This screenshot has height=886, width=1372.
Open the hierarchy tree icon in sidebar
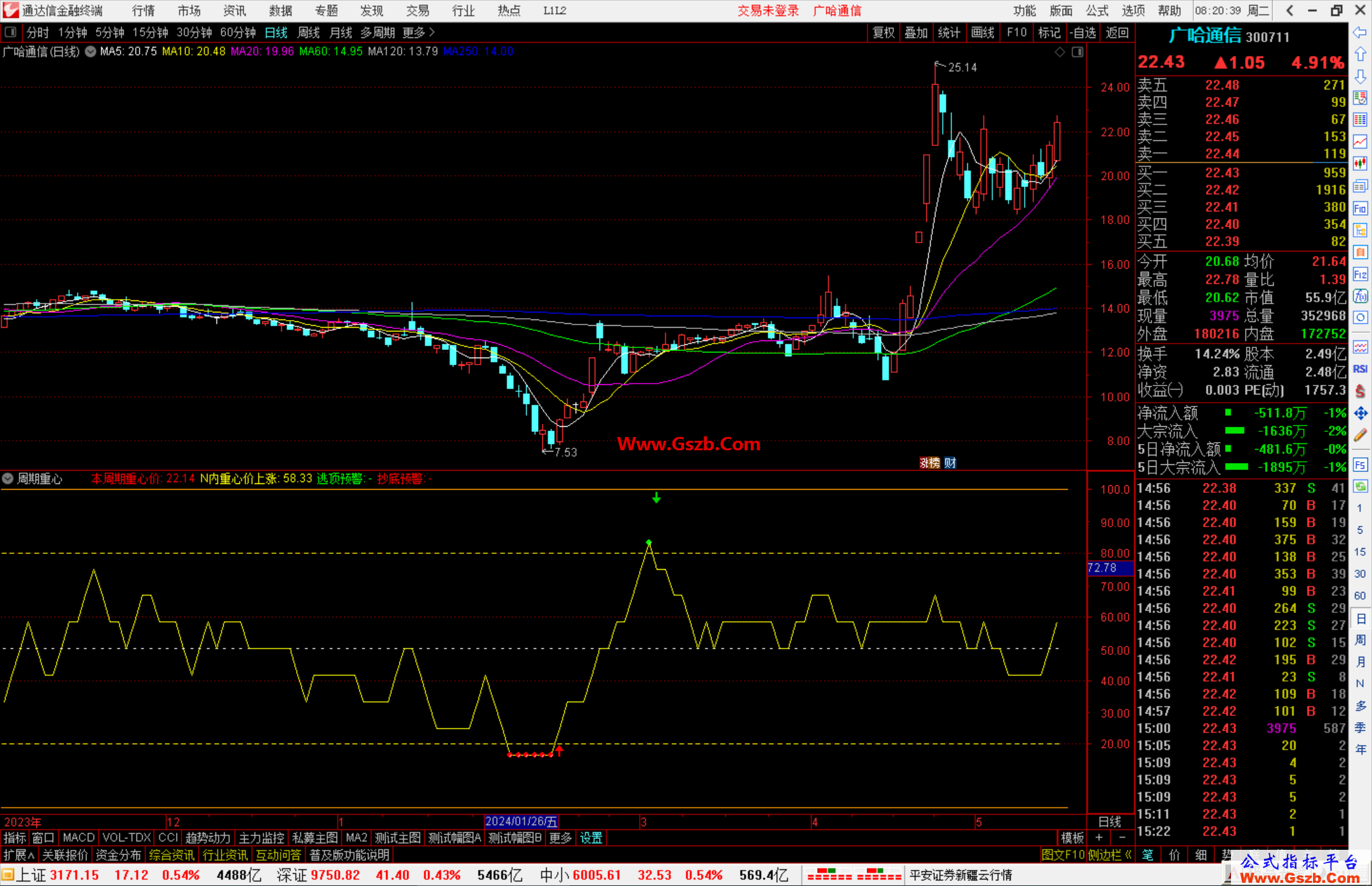click(1360, 230)
